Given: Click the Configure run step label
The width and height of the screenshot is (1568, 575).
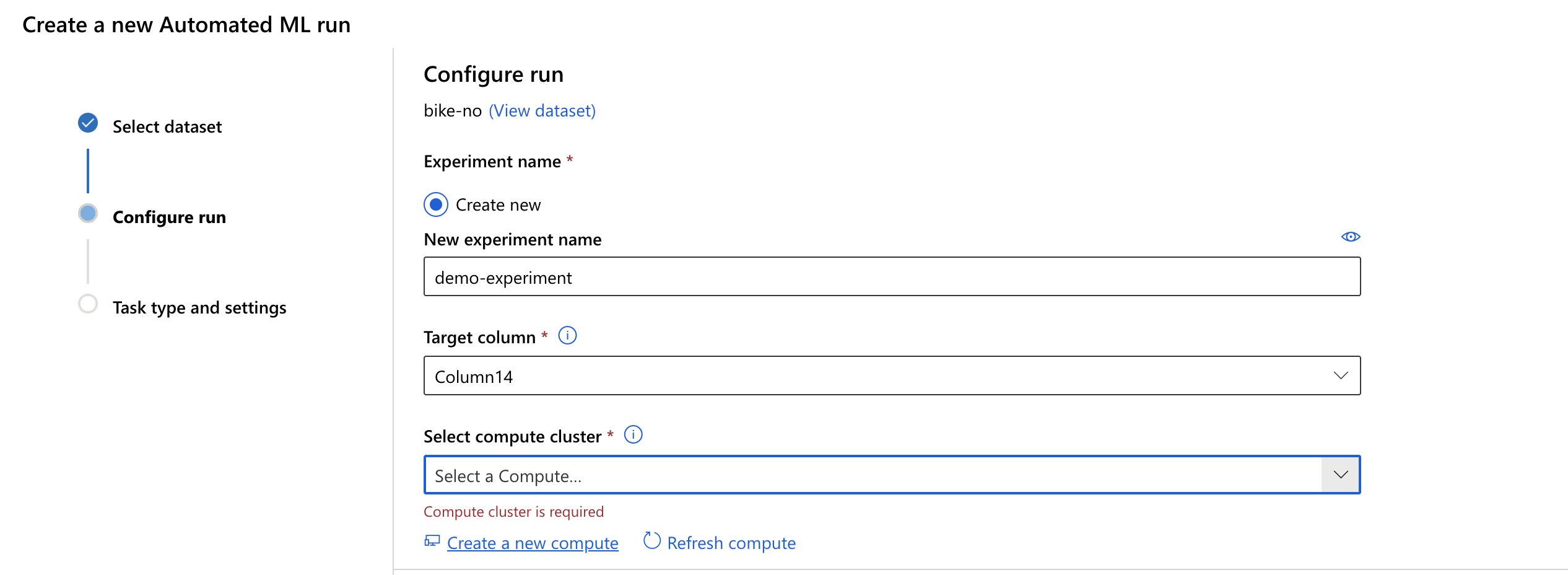Looking at the screenshot, I should [169, 217].
